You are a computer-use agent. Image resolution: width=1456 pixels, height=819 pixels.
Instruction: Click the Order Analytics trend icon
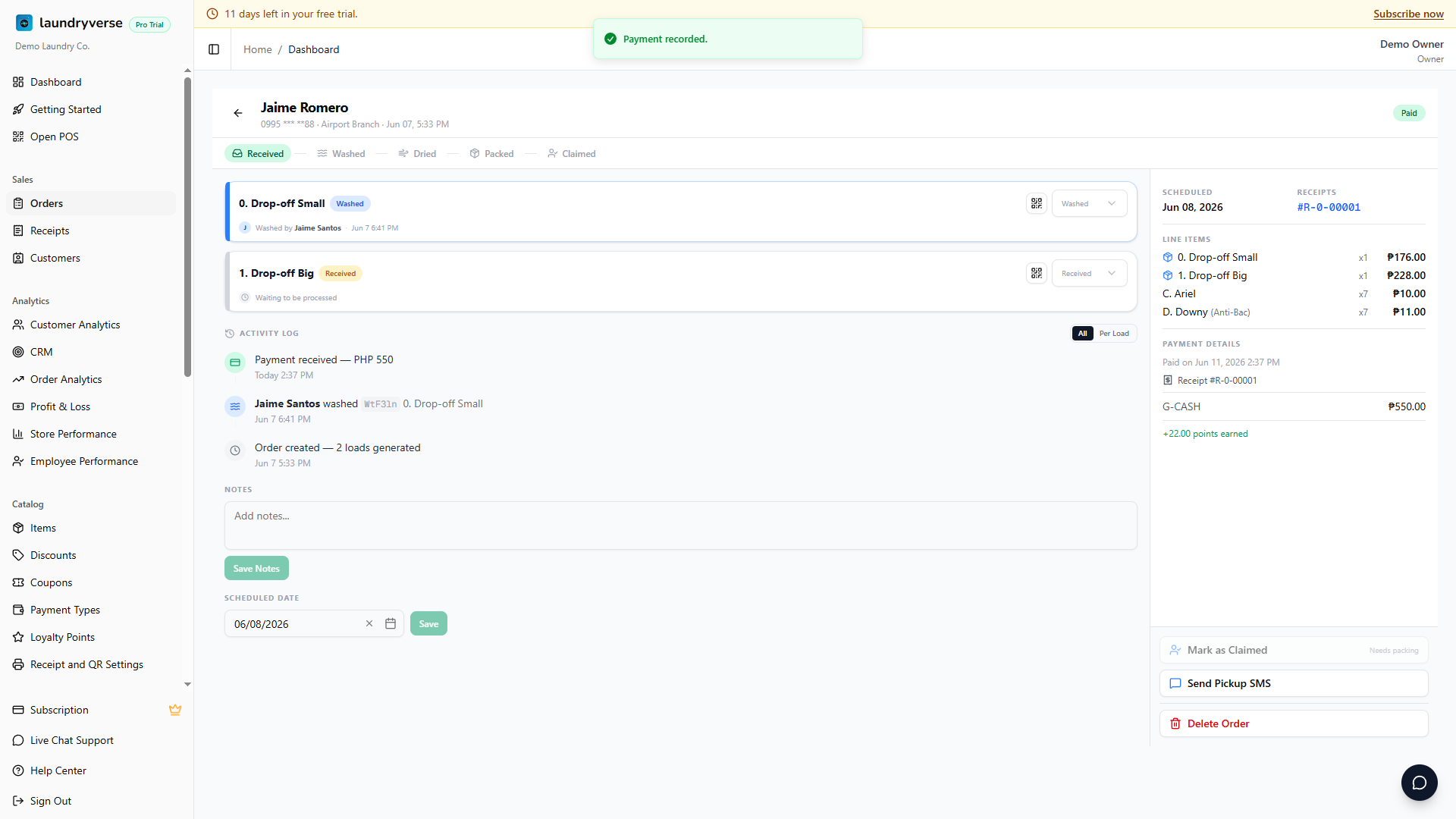(x=18, y=379)
